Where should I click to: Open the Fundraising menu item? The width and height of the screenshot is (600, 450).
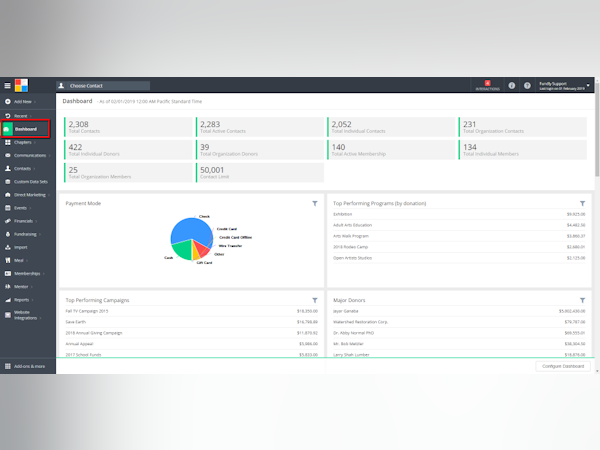(x=28, y=234)
